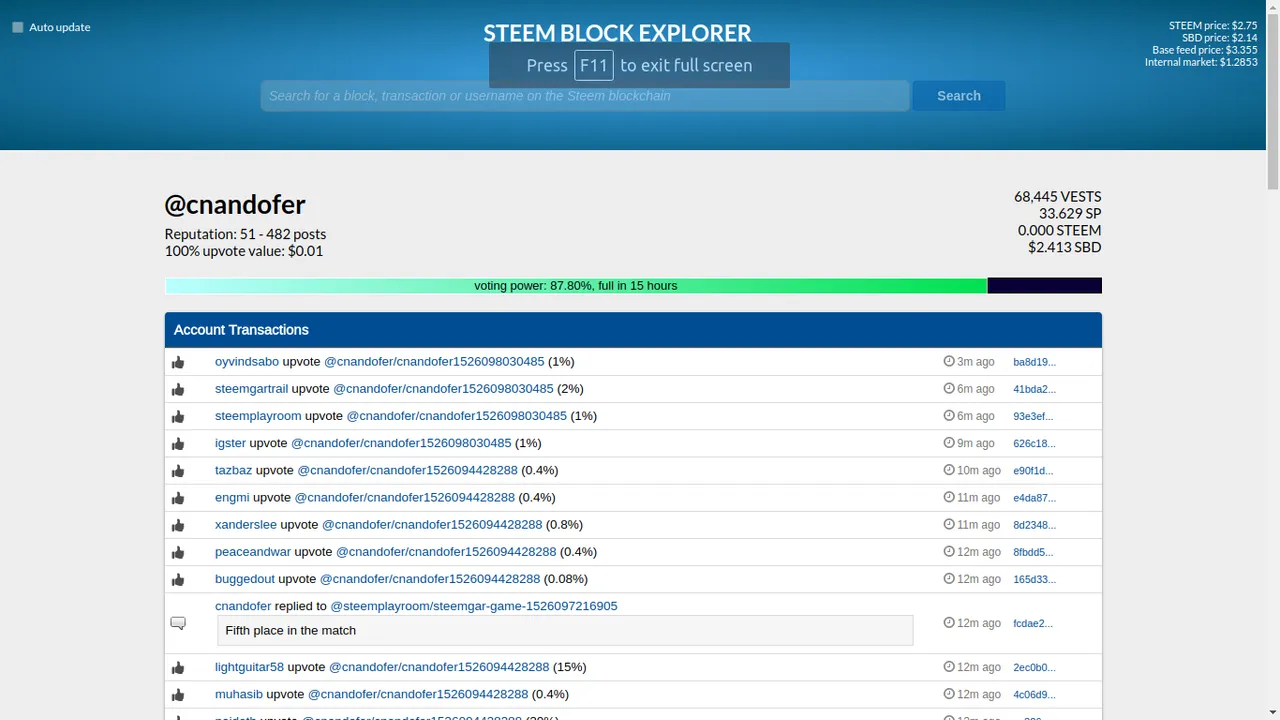Open transaction 165d33...
Viewport: 1280px width, 720px height.
[x=1034, y=579]
